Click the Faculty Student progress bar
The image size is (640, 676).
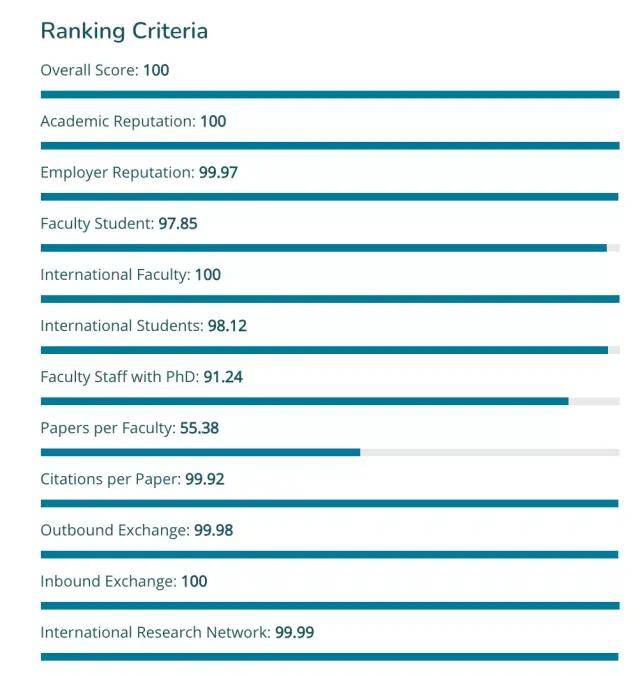330,248
